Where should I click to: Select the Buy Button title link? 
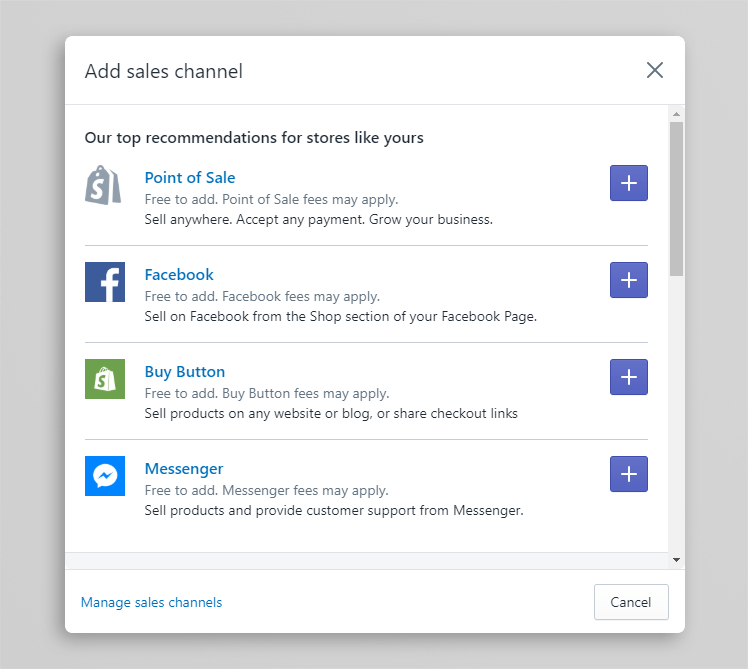click(x=185, y=372)
